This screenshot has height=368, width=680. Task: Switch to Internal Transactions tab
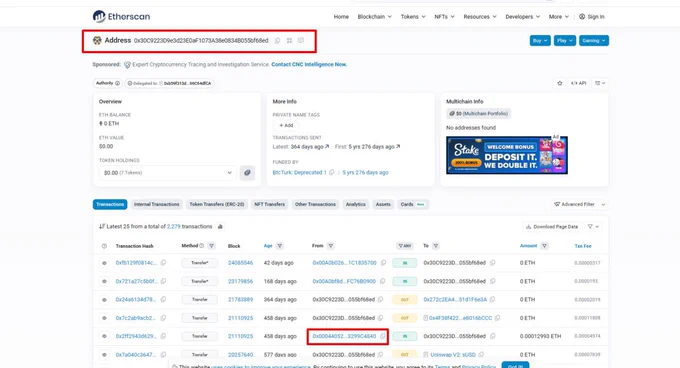click(157, 204)
